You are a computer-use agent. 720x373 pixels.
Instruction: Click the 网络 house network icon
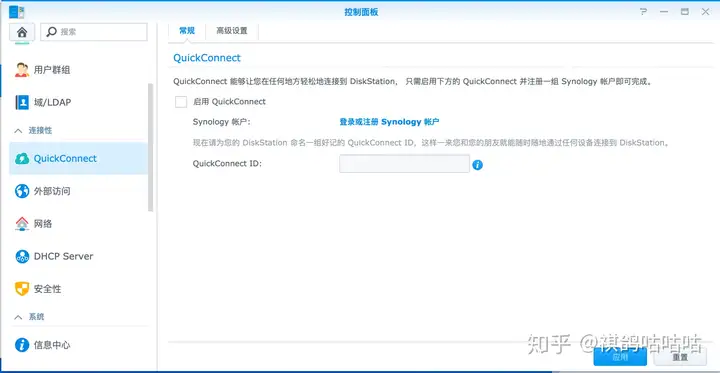pyautogui.click(x=22, y=224)
